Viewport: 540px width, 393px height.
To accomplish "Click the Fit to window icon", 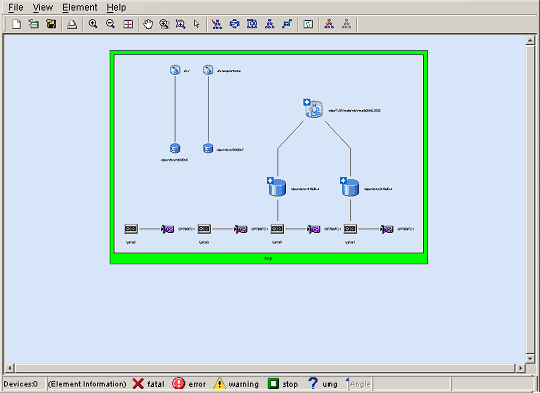I will click(128, 24).
